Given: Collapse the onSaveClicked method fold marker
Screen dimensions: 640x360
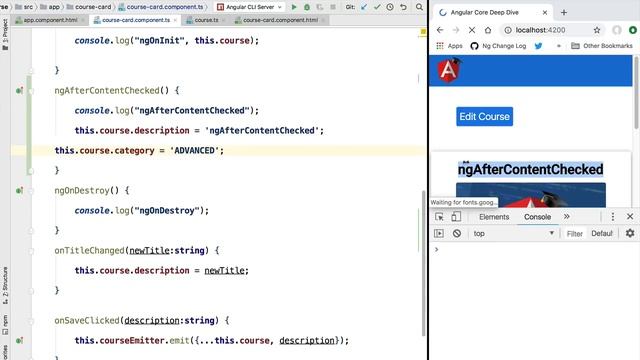Looking at the screenshot, I should (31, 321).
